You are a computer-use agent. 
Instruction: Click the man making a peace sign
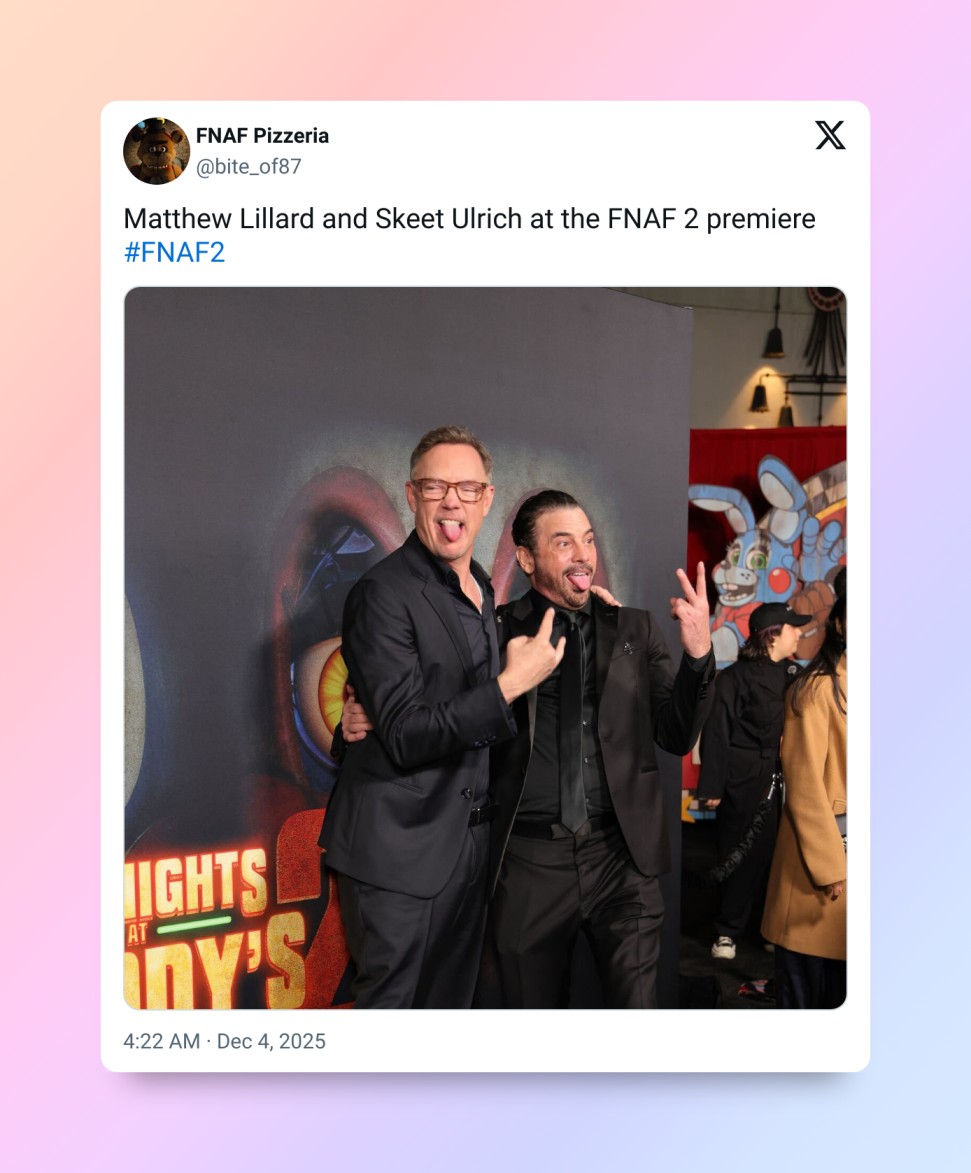[591, 748]
